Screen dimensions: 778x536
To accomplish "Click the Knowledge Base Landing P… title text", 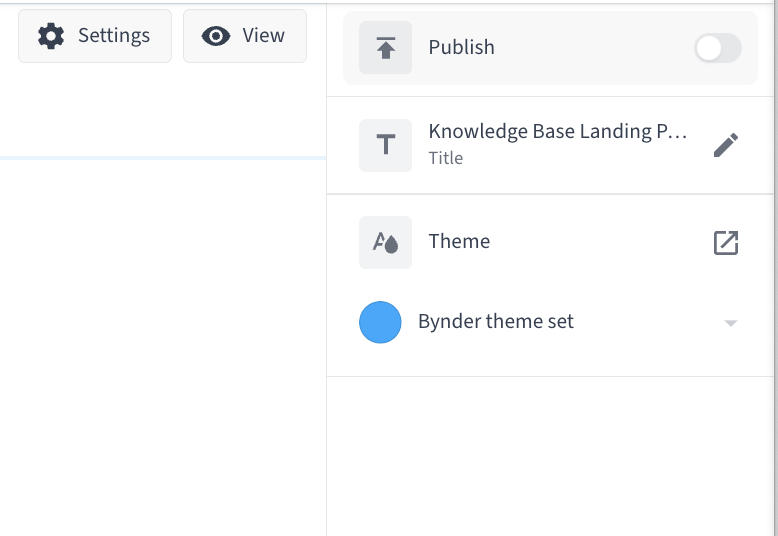I will pyautogui.click(x=558, y=132).
